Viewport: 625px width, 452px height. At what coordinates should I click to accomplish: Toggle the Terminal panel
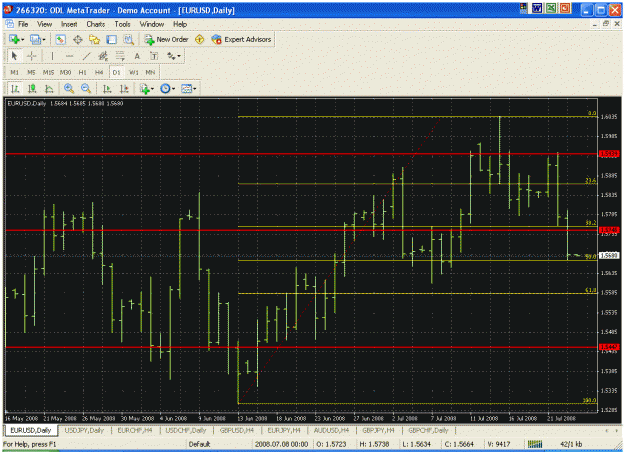(112, 39)
